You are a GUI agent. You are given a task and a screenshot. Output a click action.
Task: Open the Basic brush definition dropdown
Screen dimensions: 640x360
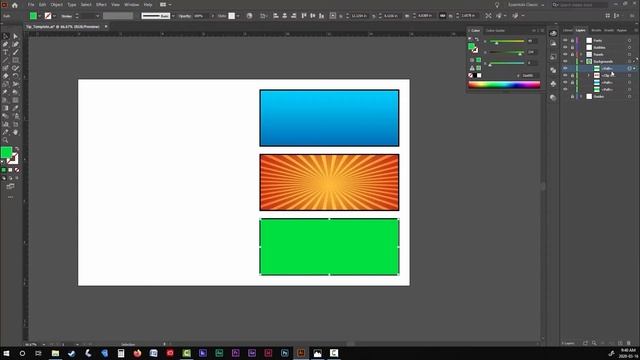coord(173,16)
